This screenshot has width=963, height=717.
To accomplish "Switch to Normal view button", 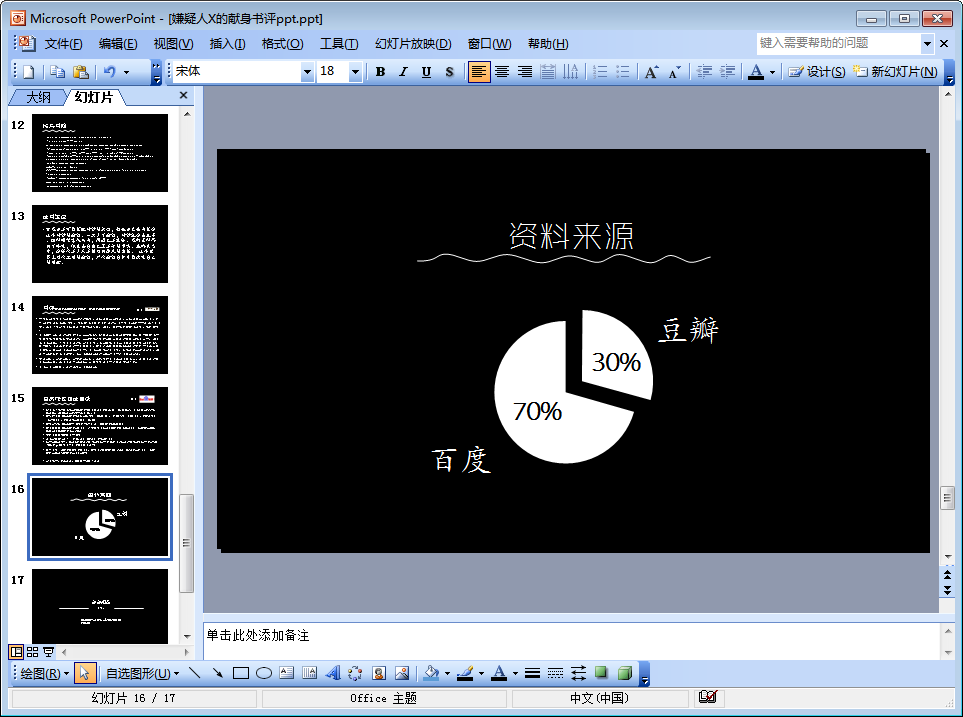I will pyautogui.click(x=17, y=652).
